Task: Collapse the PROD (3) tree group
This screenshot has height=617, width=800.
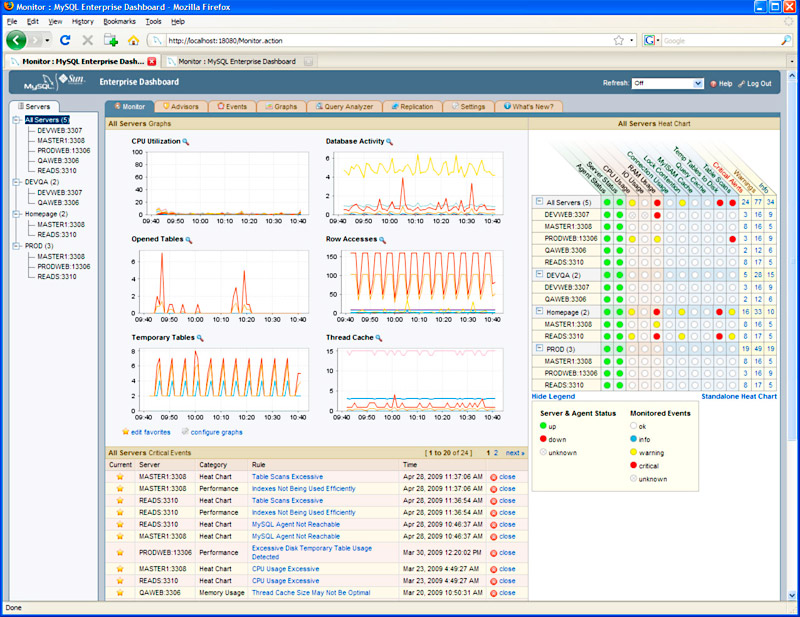Action: [16, 246]
